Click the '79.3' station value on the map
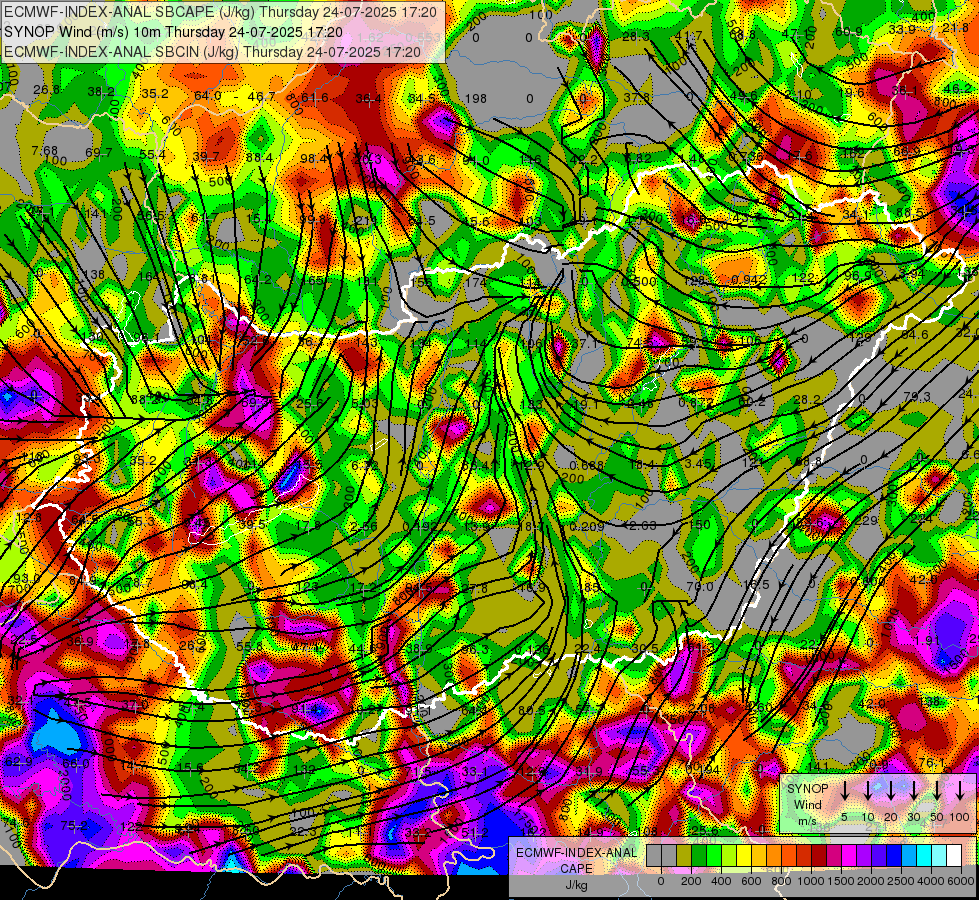Image resolution: width=979 pixels, height=900 pixels. pyautogui.click(x=917, y=397)
